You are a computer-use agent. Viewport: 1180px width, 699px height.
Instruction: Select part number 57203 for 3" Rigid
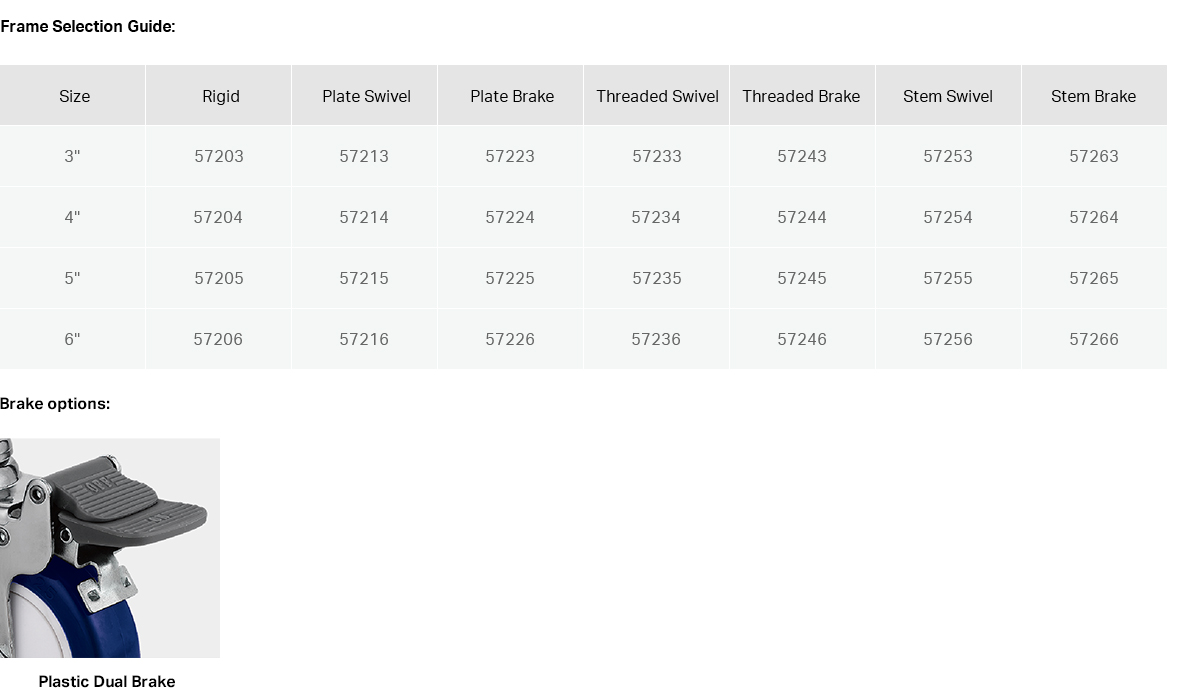pyautogui.click(x=219, y=157)
